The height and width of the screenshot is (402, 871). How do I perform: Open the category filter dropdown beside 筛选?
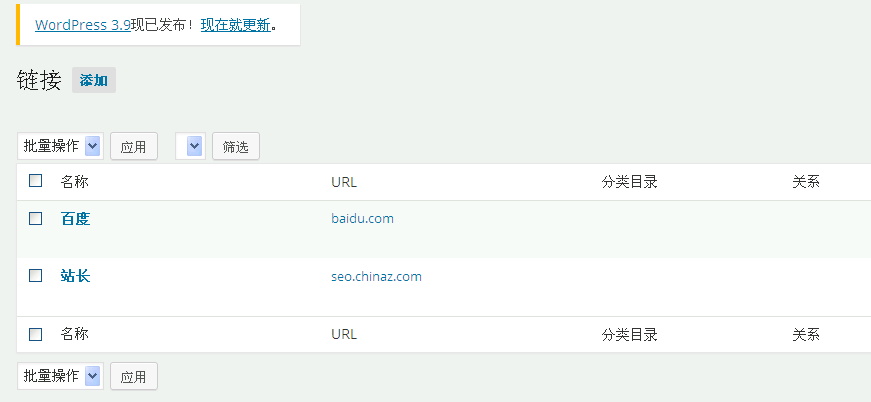tap(190, 146)
